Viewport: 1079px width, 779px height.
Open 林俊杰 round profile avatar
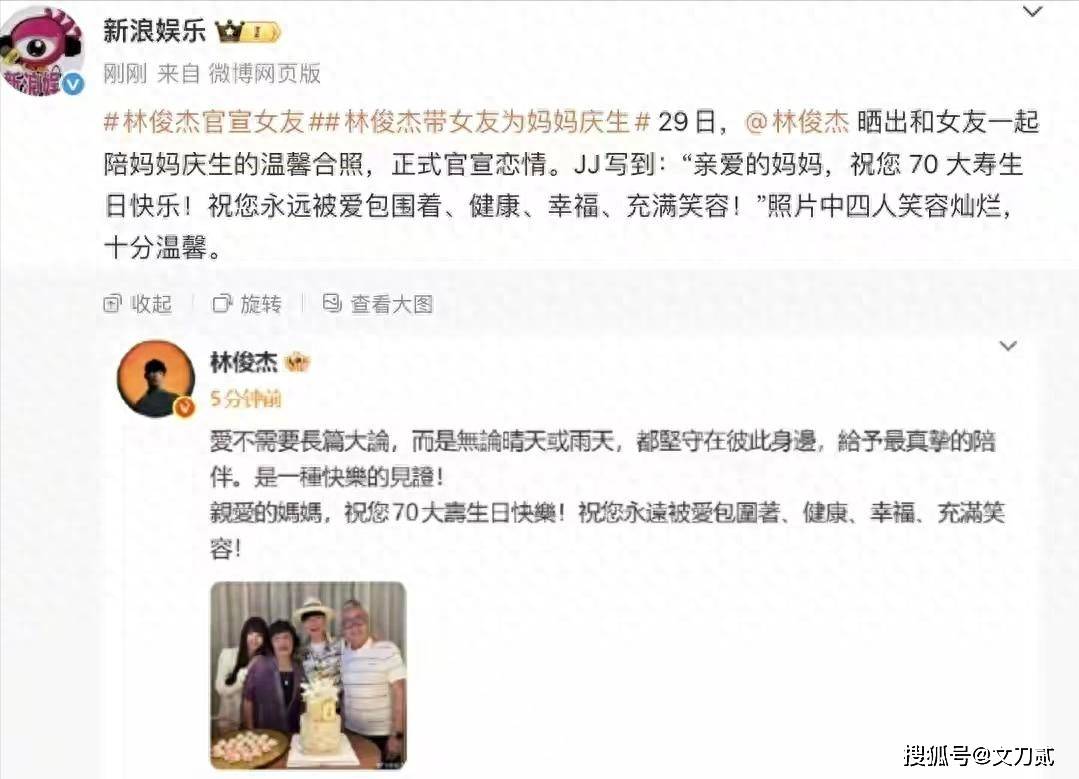tap(156, 378)
